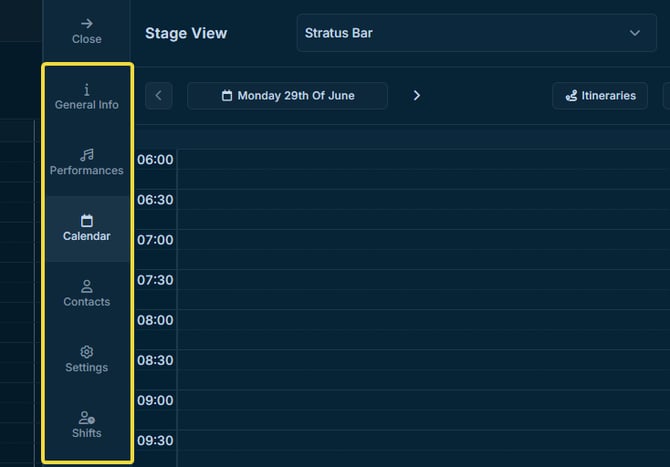Open the Stratus Bar stage dropdown
Viewport: 670px width, 467px height.
[472, 33]
